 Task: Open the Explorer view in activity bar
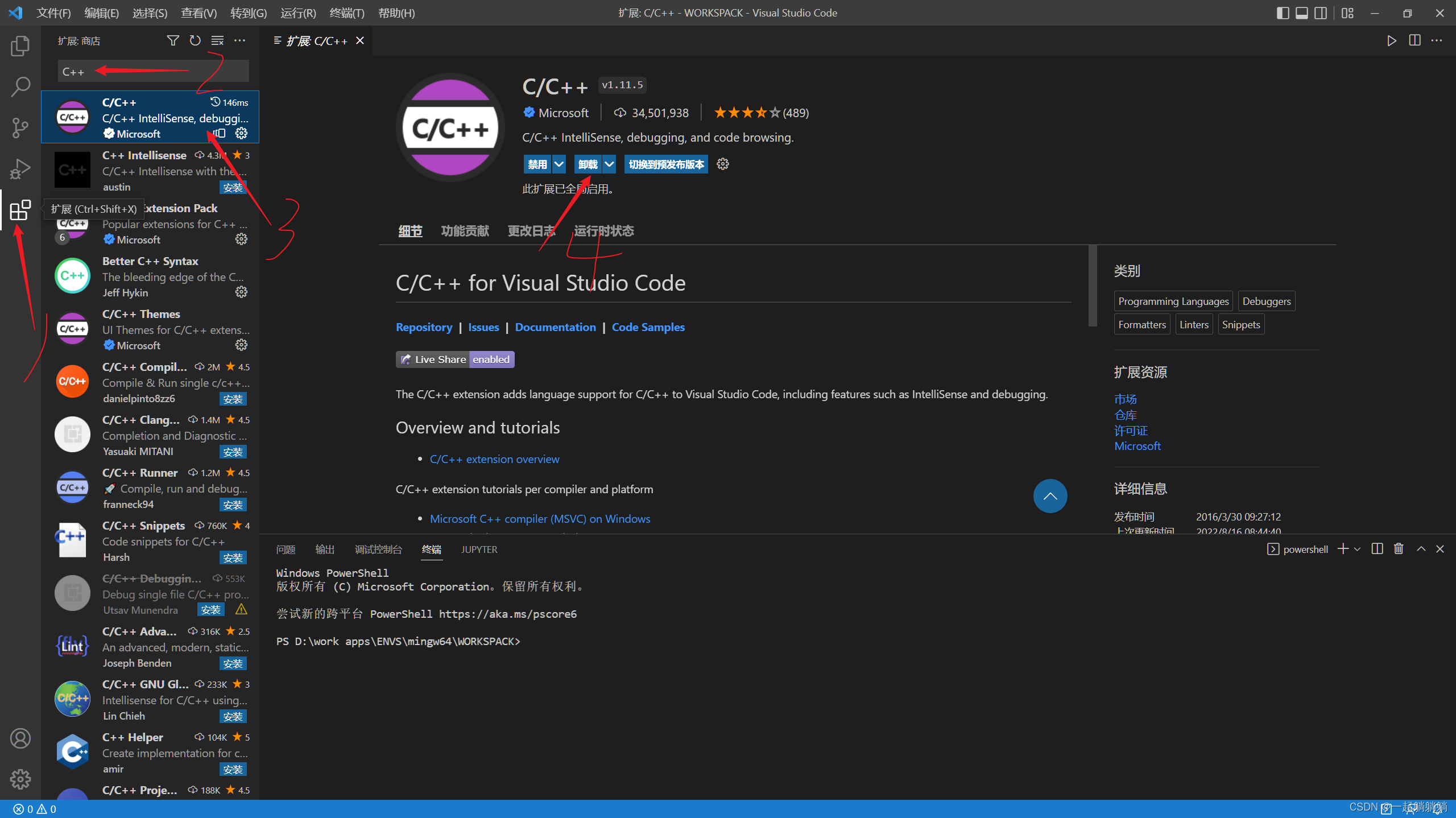click(20, 46)
